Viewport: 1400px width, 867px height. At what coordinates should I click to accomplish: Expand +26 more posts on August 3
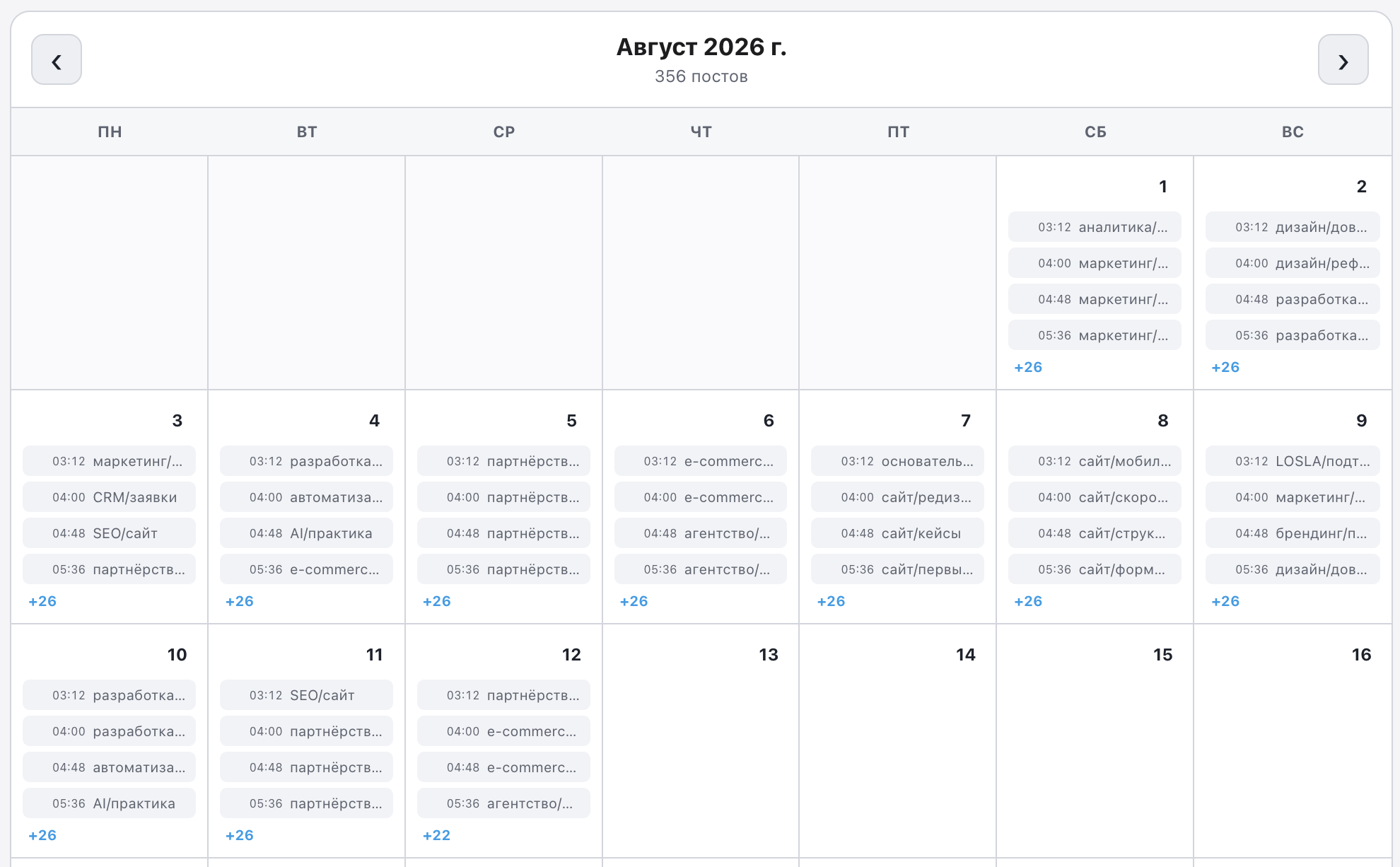(42, 601)
